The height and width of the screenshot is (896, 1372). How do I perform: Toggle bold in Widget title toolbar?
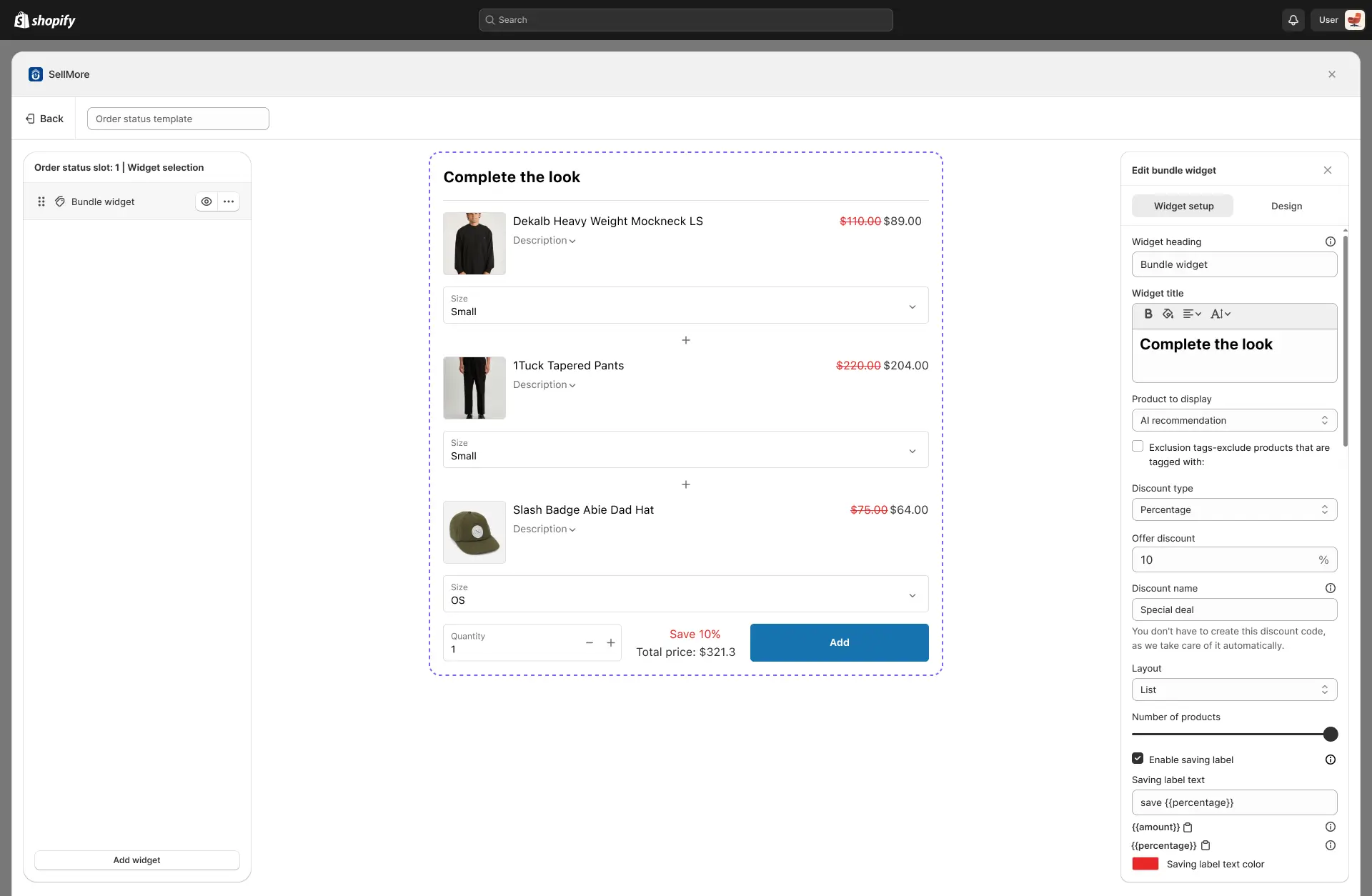click(1148, 314)
